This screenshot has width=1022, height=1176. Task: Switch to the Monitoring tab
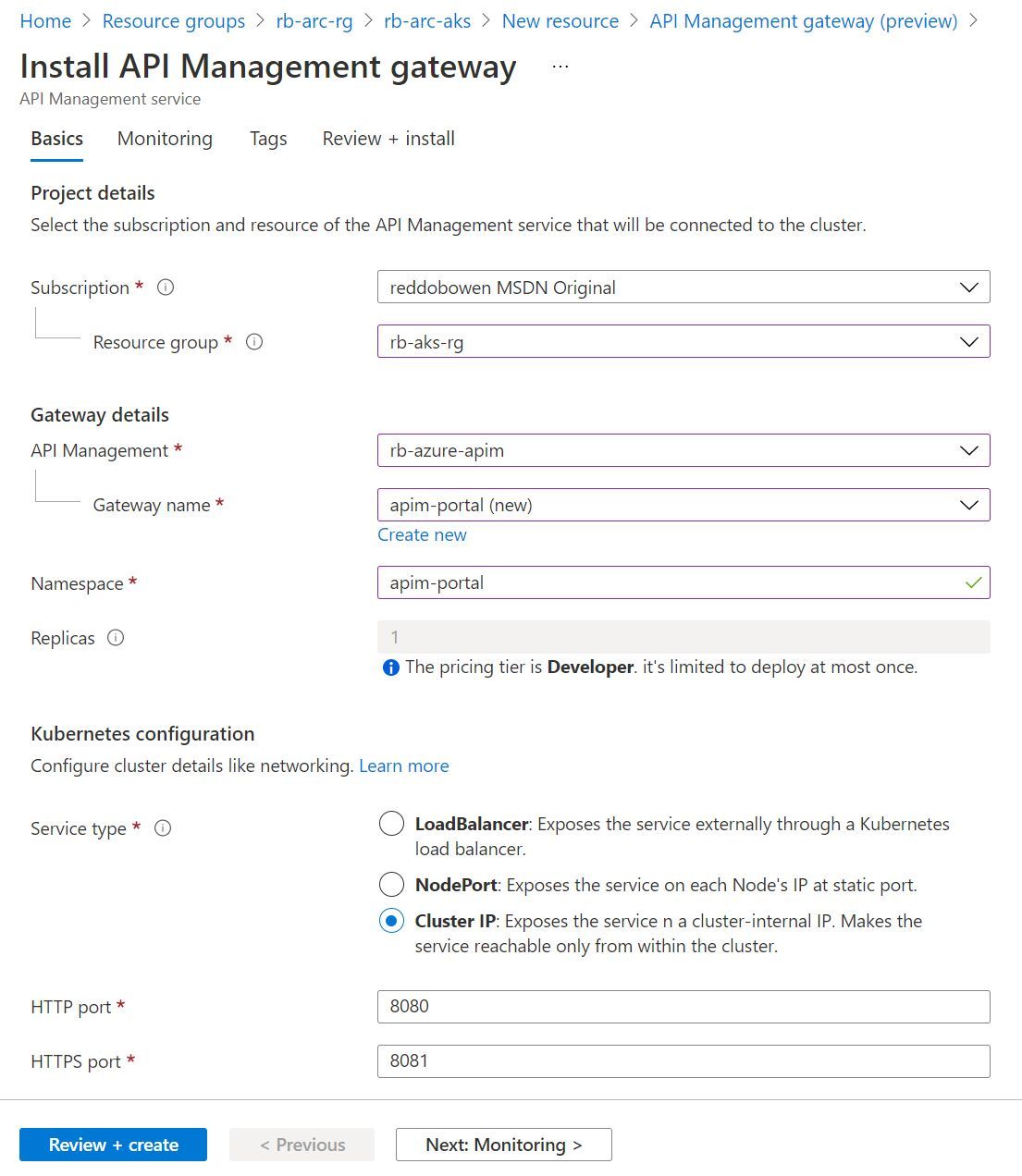pos(164,139)
